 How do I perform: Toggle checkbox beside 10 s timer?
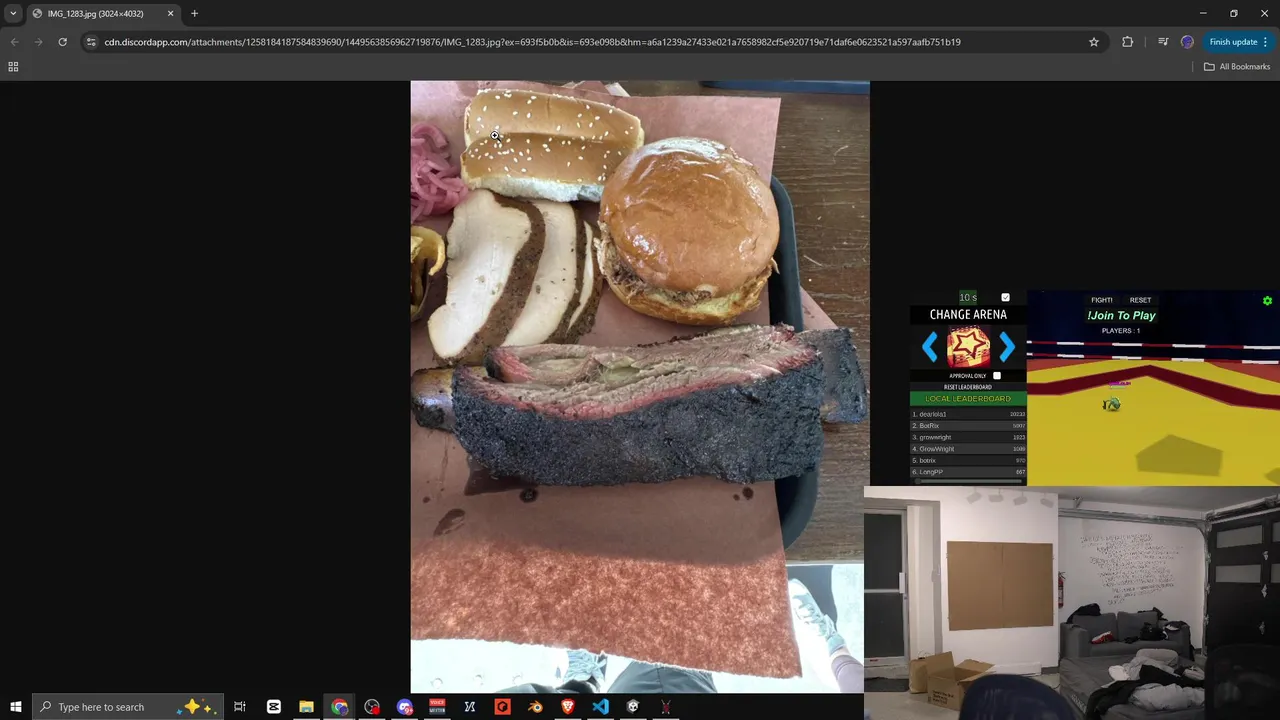pyautogui.click(x=1005, y=297)
